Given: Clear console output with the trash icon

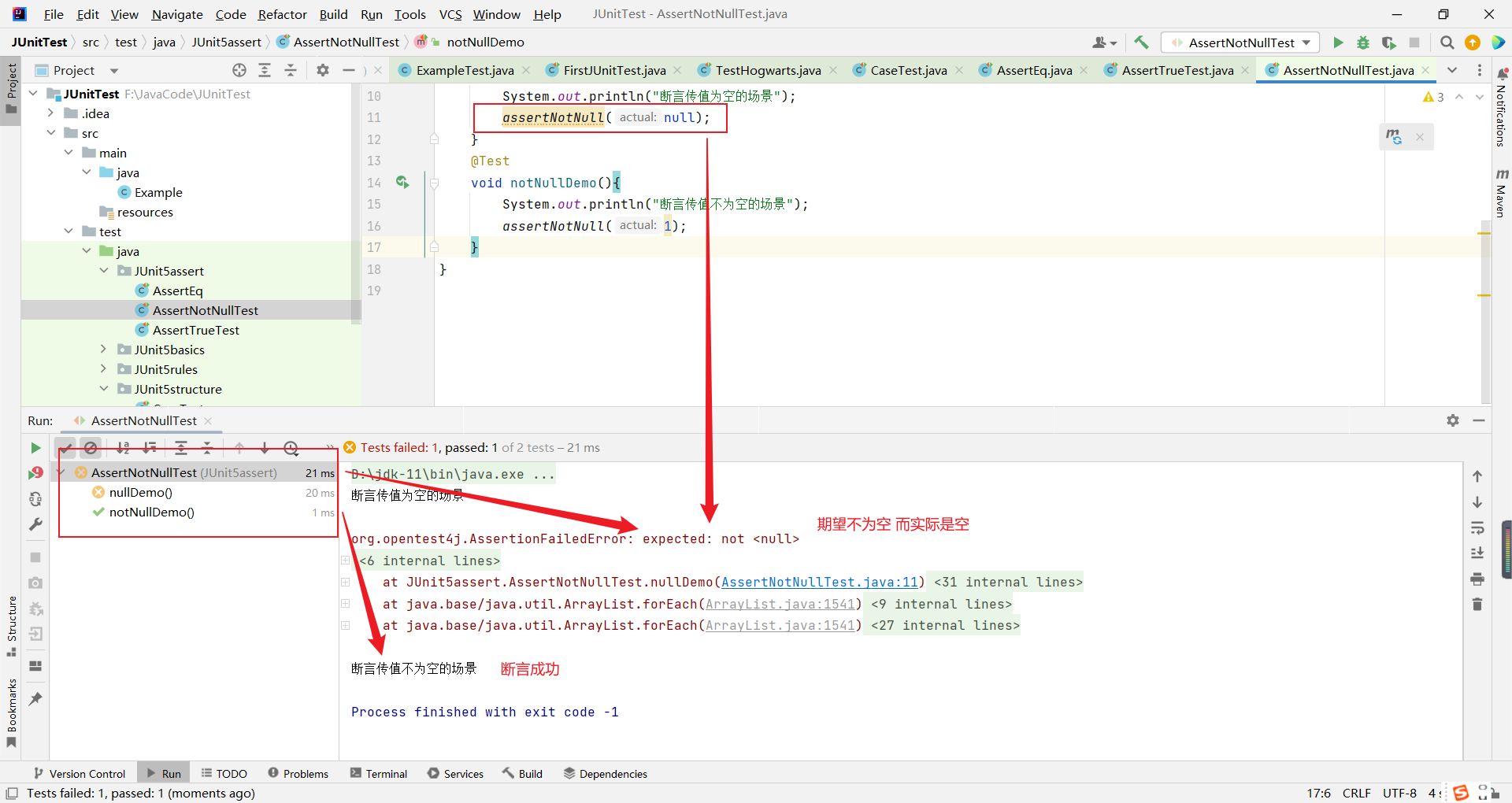Looking at the screenshot, I should tap(1477, 605).
